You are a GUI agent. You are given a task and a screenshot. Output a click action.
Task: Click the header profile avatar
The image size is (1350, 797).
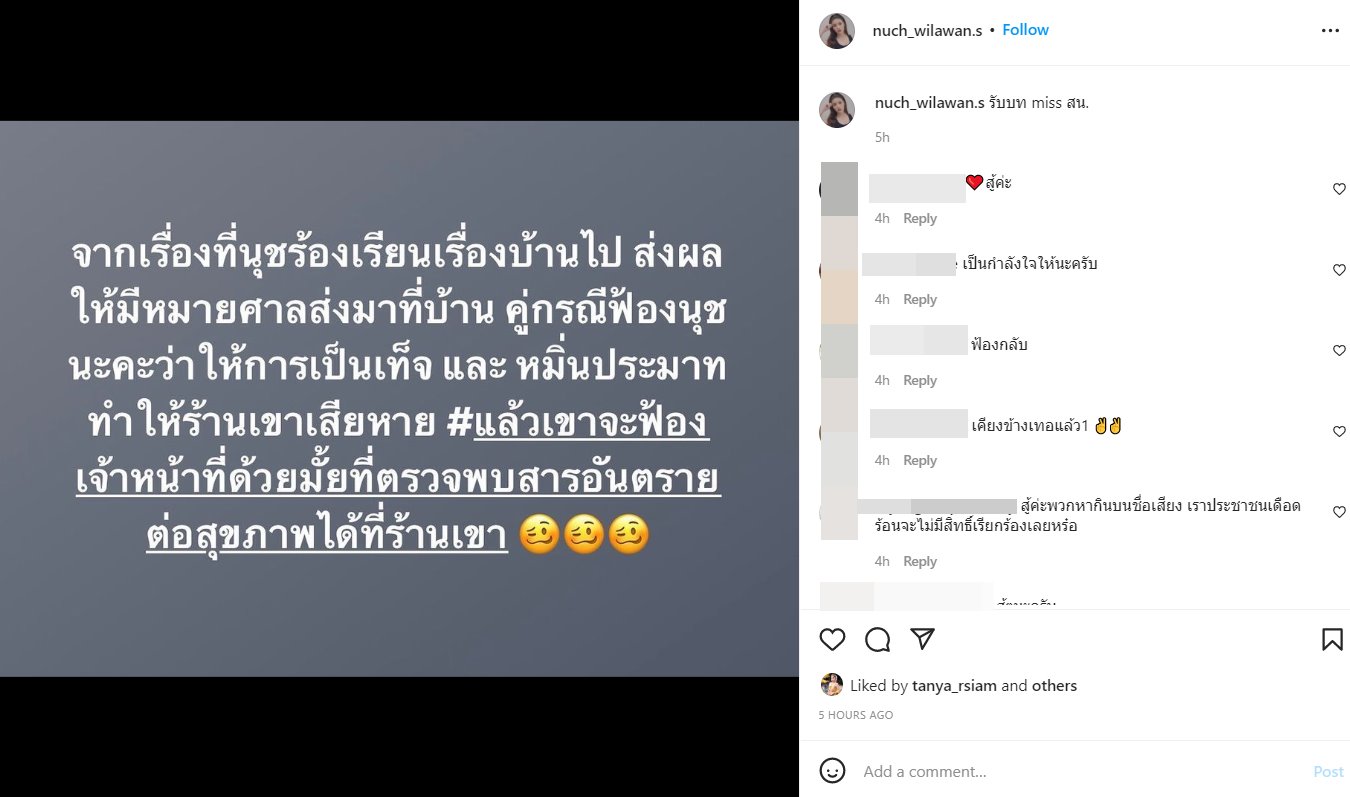click(837, 31)
